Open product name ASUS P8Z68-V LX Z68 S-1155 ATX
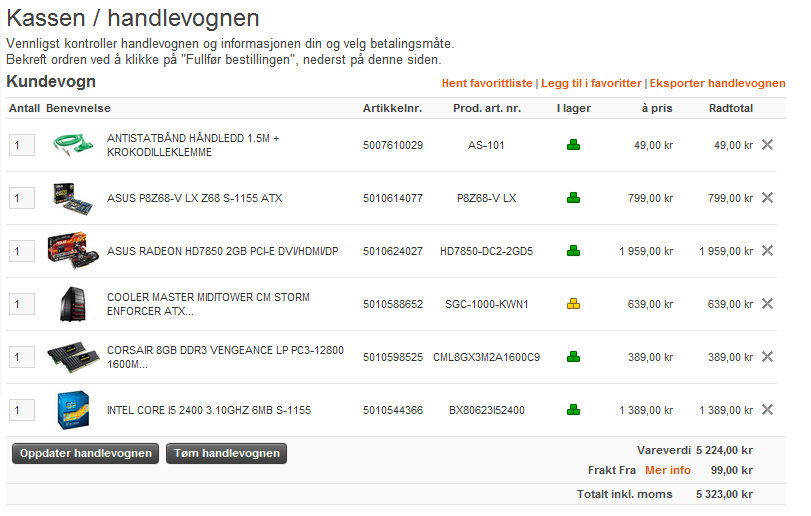The height and width of the screenshot is (516, 811). tap(194, 198)
